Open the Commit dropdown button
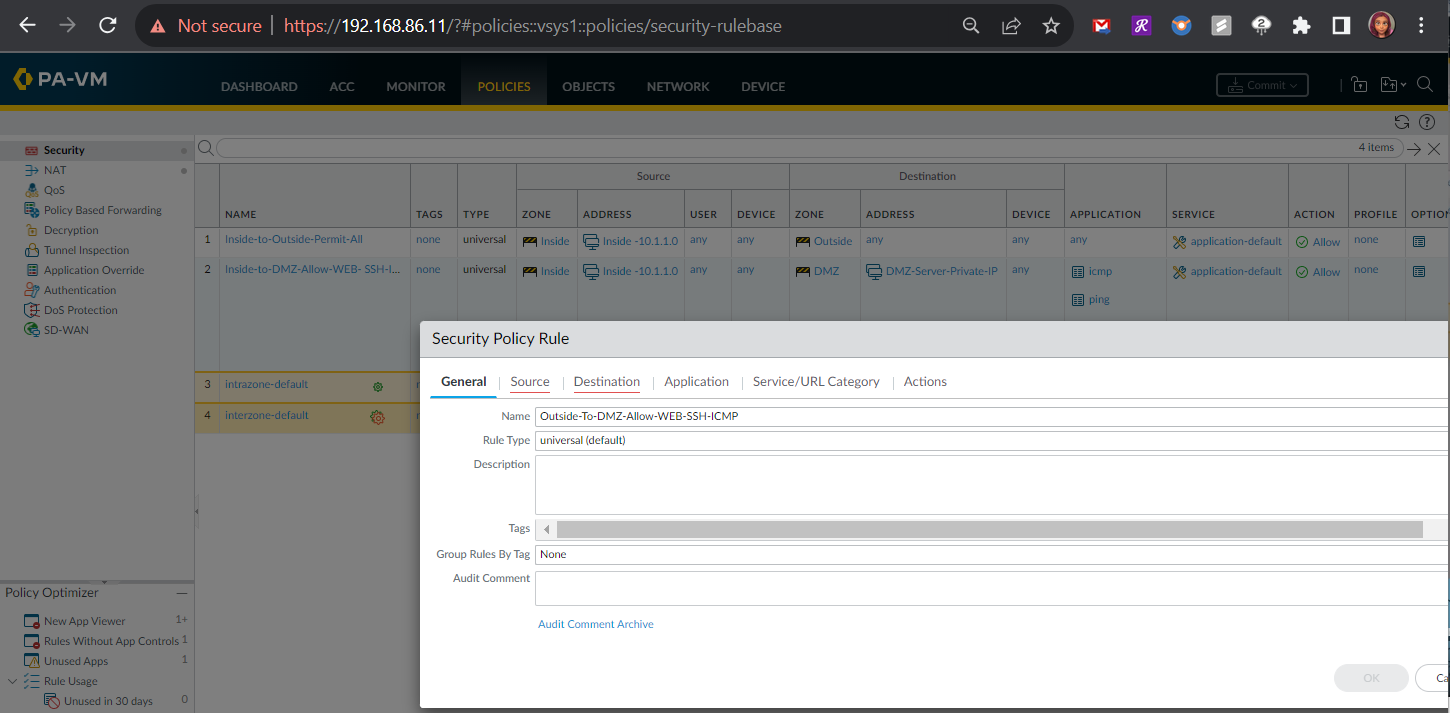Viewport: 1450px width, 713px height. (1262, 86)
